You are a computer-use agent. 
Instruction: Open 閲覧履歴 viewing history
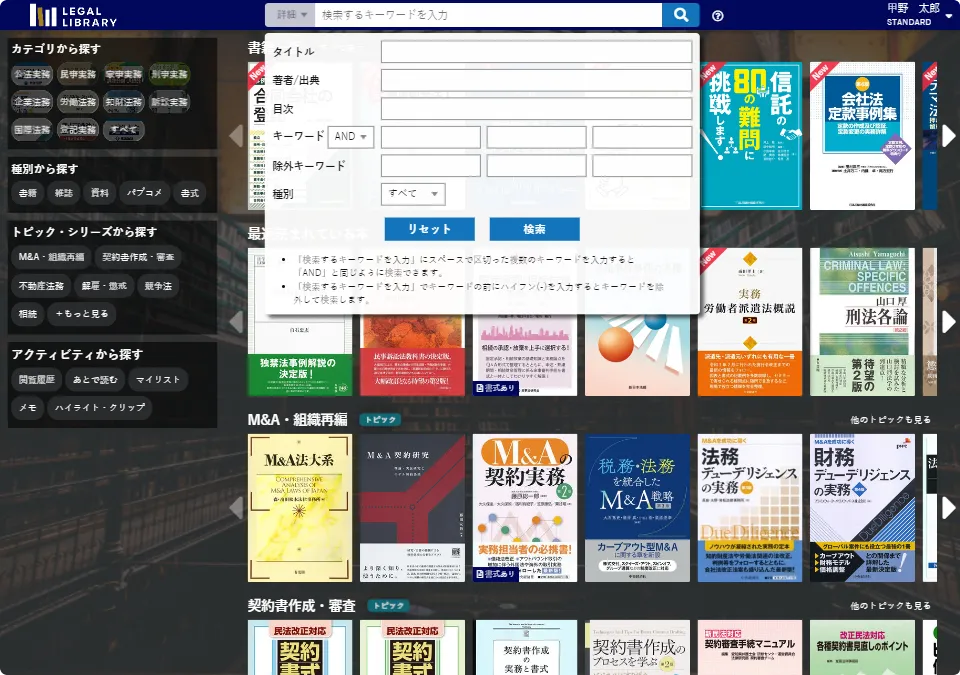37,380
